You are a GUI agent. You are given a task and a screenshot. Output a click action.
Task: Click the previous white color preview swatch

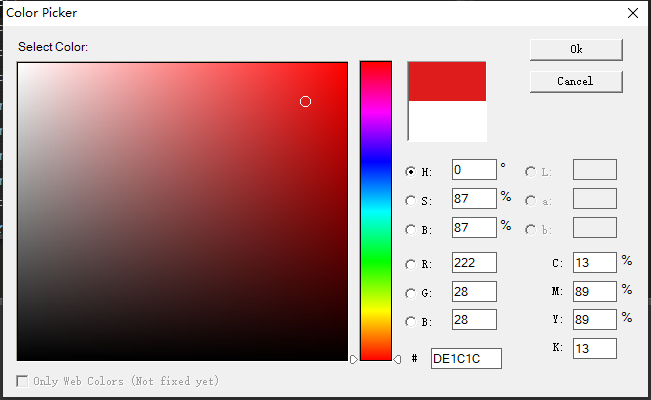[x=447, y=121]
